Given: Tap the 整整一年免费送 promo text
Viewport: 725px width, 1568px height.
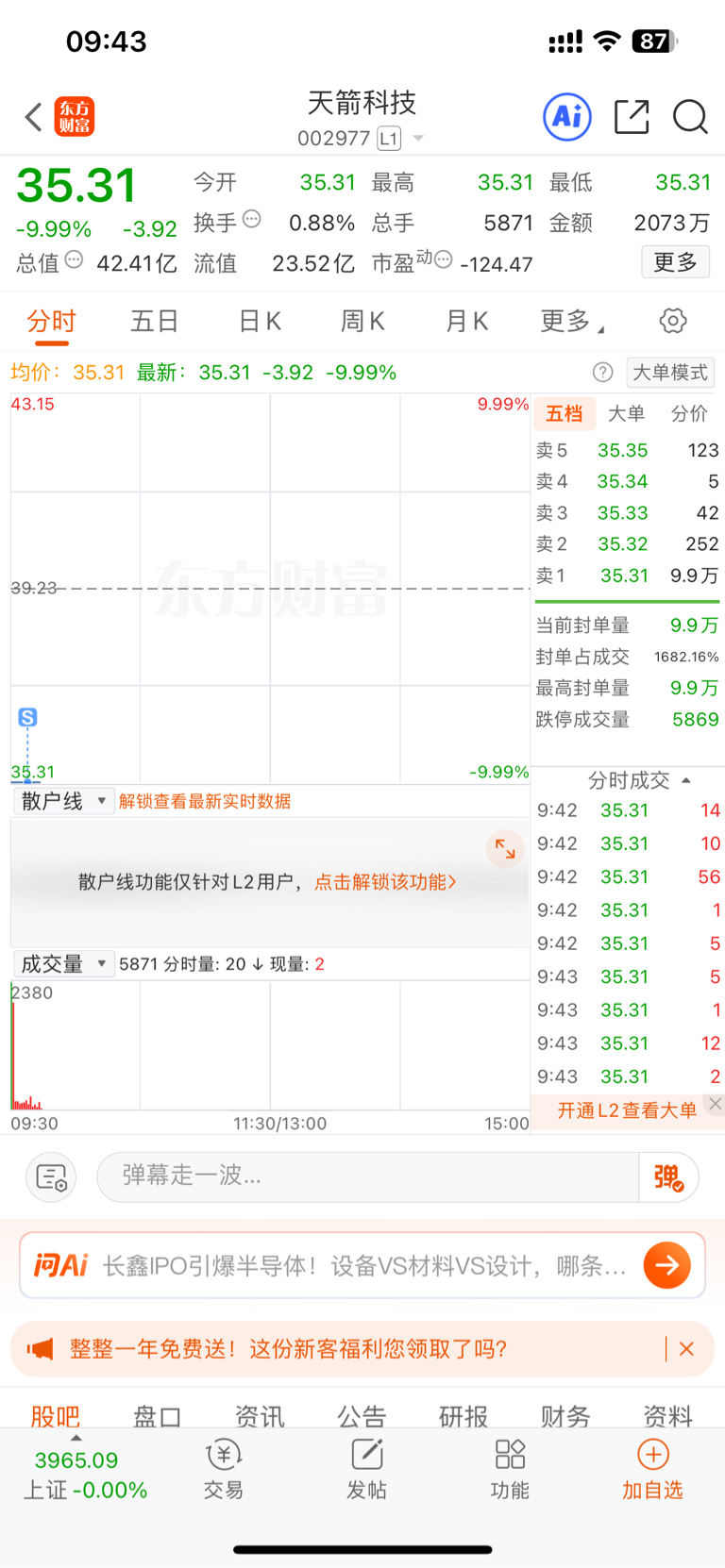Looking at the screenshot, I should coord(288,1349).
